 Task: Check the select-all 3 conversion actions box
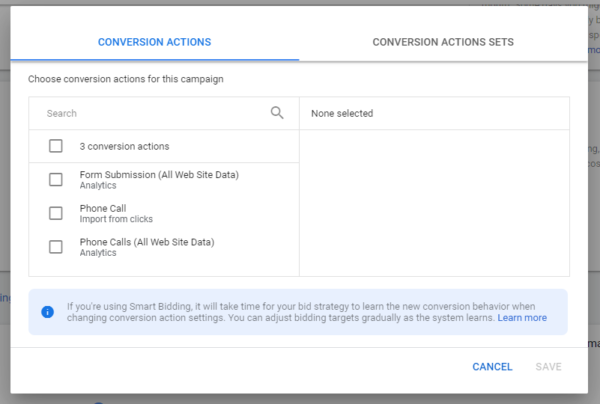56,146
